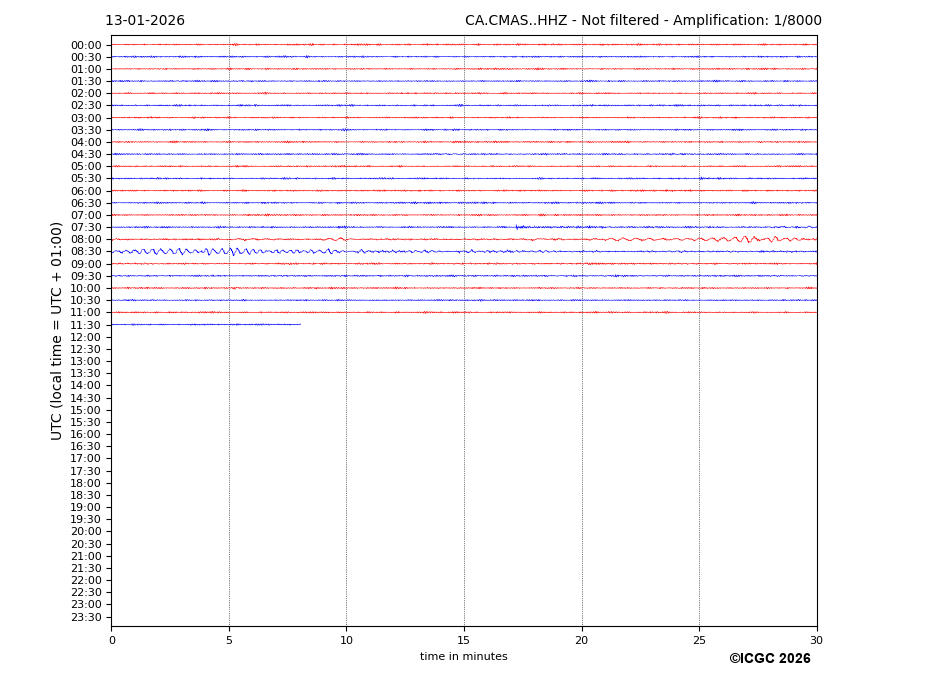Click the right end of the partial 11:30 trace
The image size is (927, 696).
tap(299, 324)
